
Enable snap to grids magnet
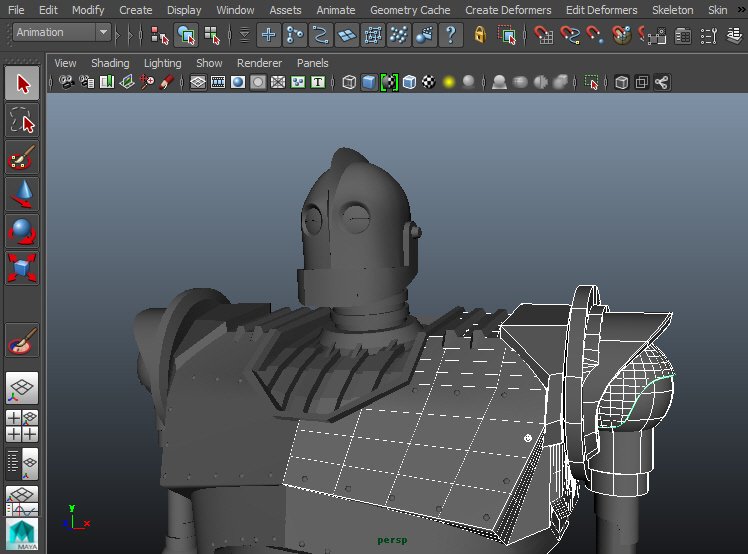544,35
